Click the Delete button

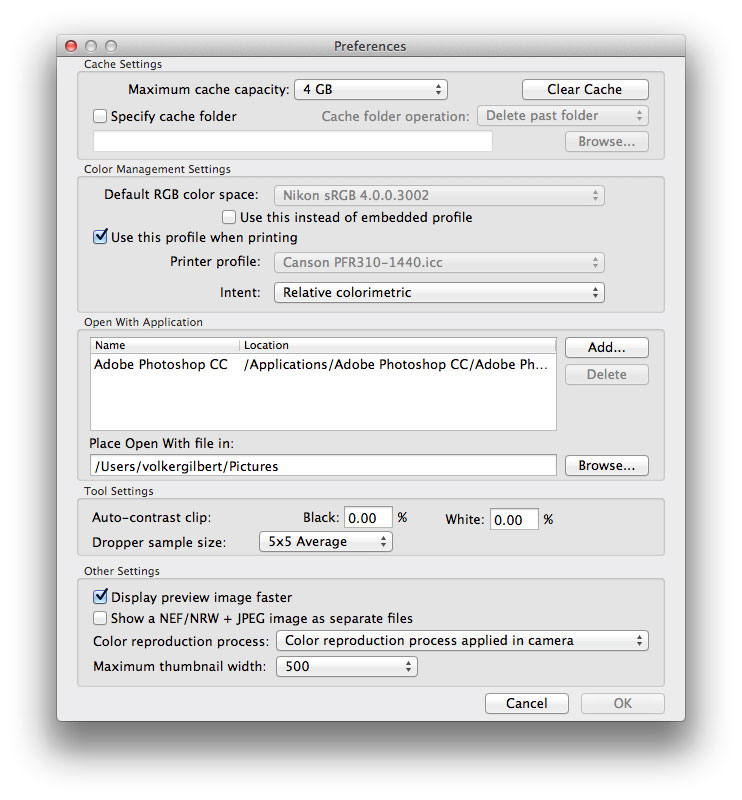[x=607, y=374]
